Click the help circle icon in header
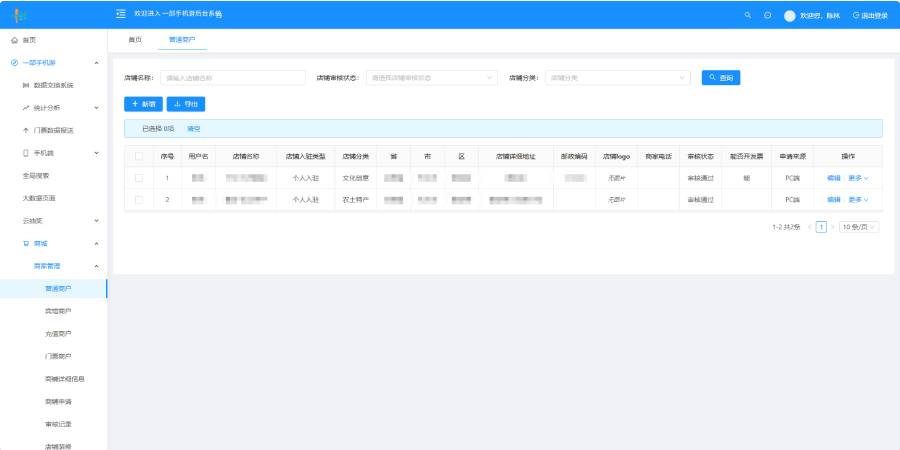 tap(767, 15)
